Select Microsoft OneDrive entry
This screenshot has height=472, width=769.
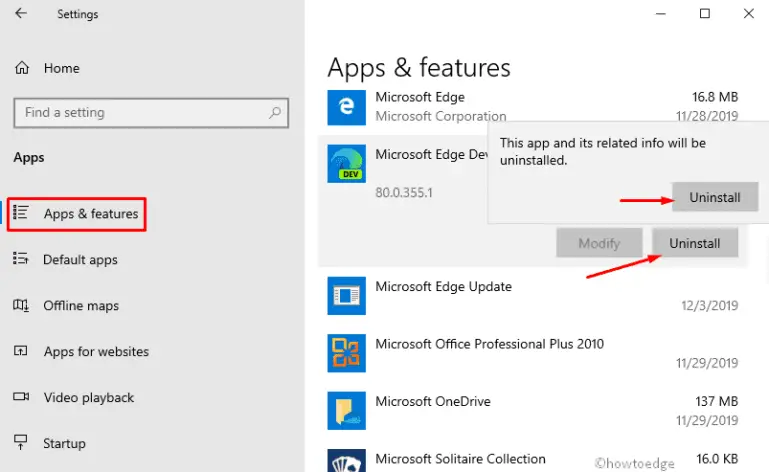[433, 401]
